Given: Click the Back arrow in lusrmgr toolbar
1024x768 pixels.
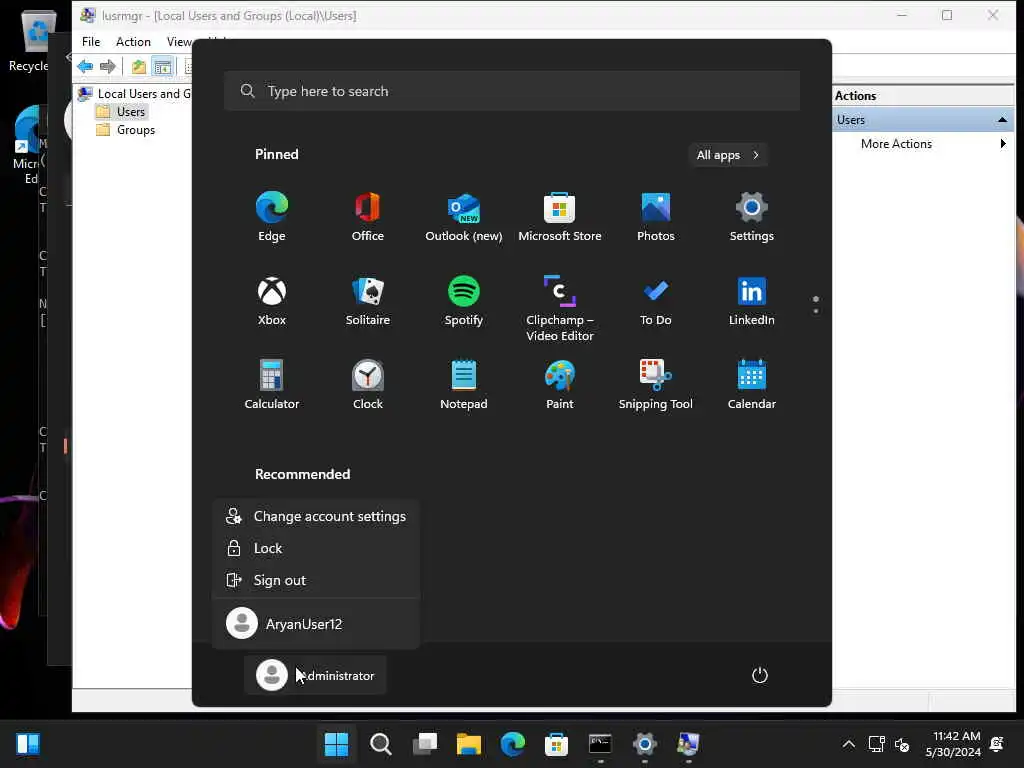Looking at the screenshot, I should pyautogui.click(x=85, y=66).
